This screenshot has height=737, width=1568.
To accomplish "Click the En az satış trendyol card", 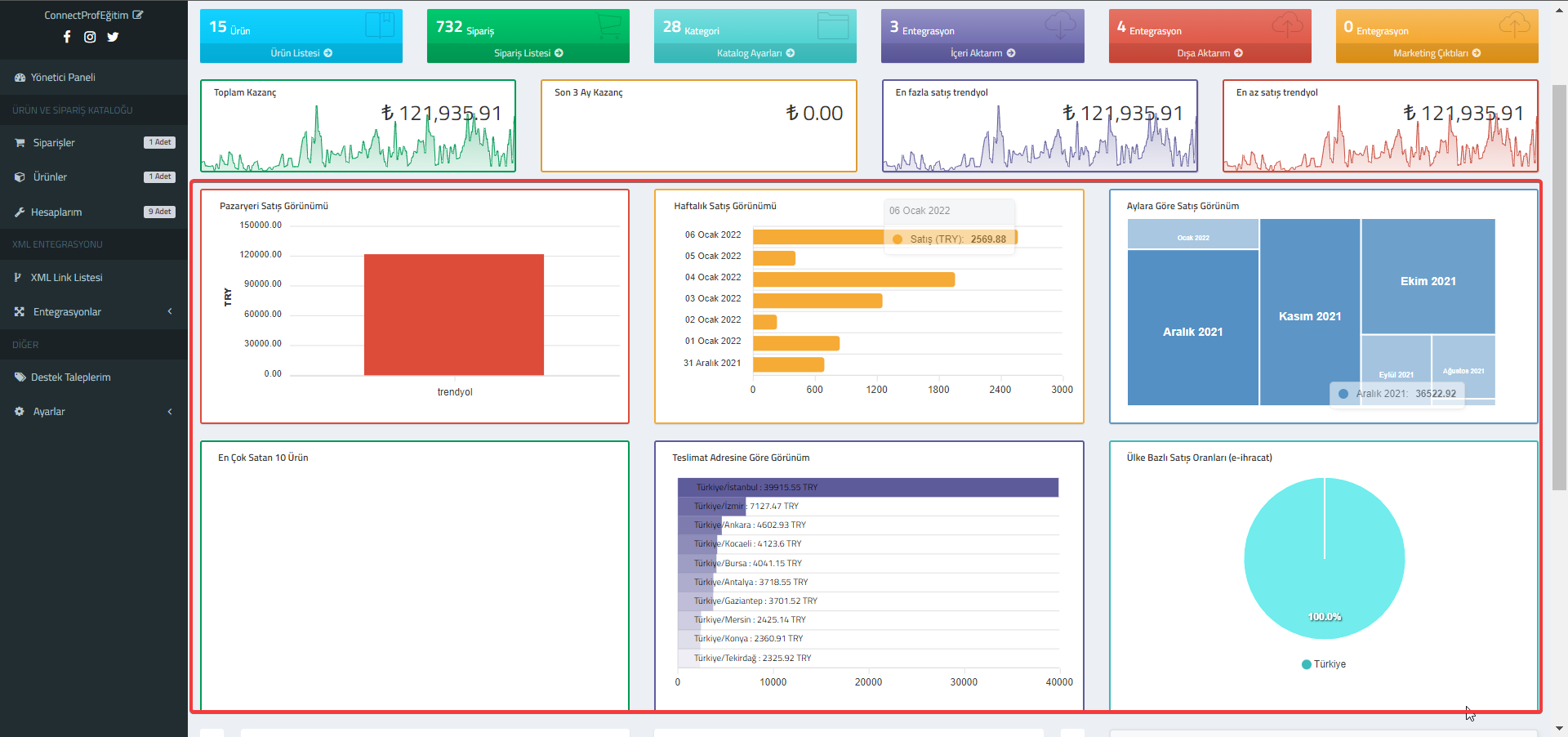I will point(1380,126).
